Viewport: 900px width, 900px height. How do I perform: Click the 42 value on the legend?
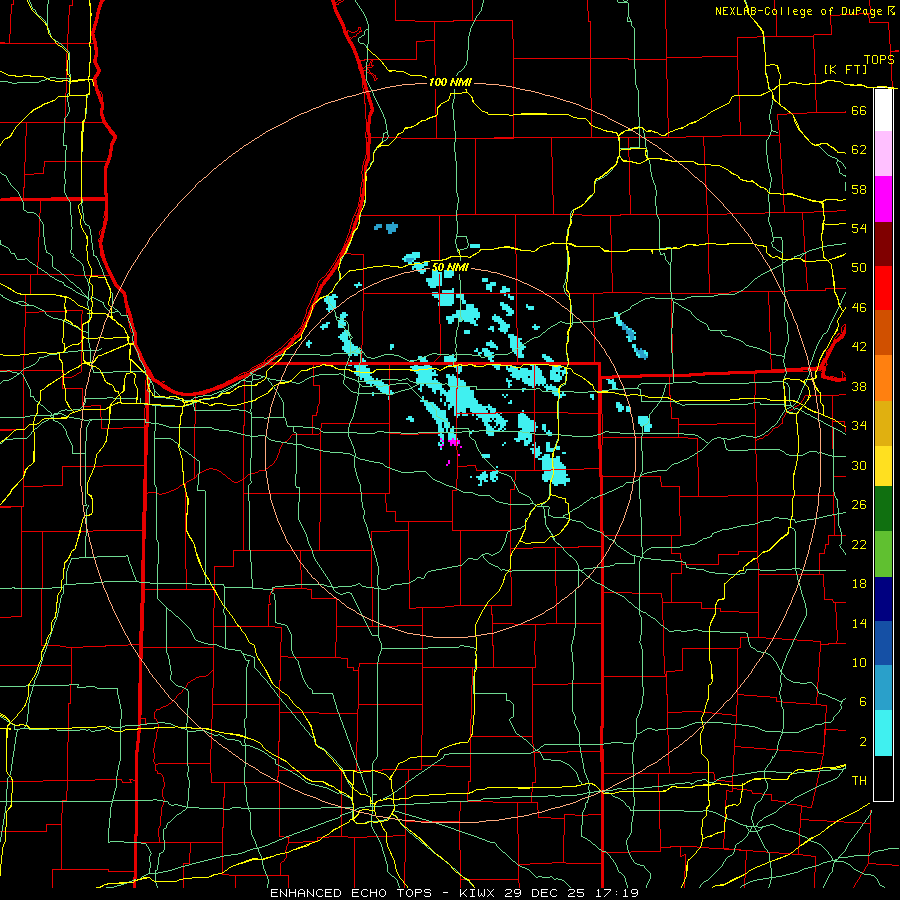859,347
